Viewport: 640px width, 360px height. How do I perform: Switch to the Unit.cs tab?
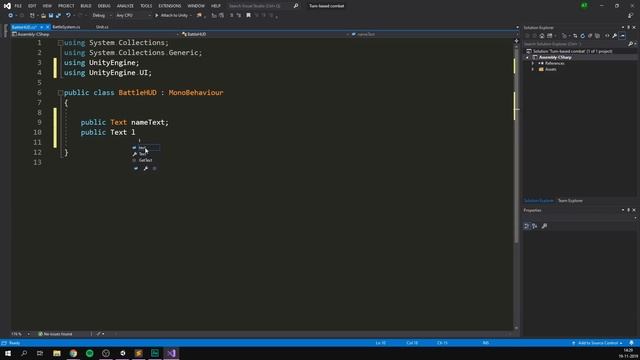(x=102, y=27)
